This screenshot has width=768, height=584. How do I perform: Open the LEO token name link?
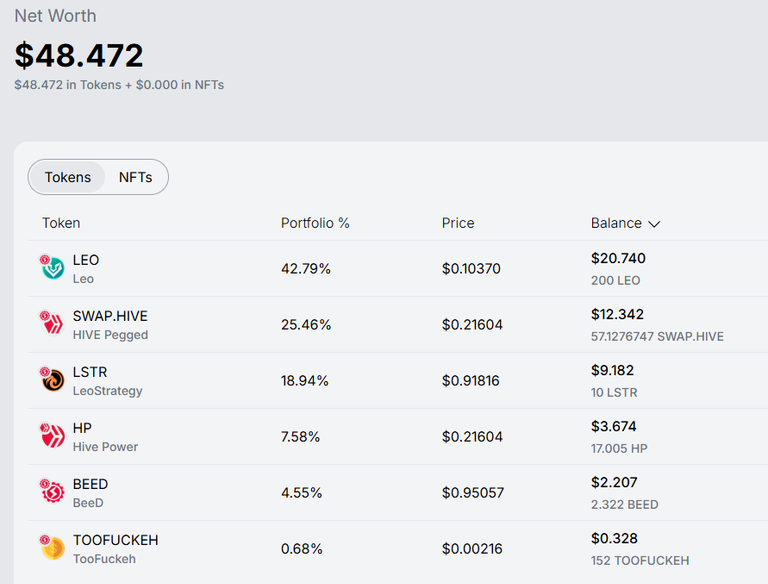coord(86,260)
